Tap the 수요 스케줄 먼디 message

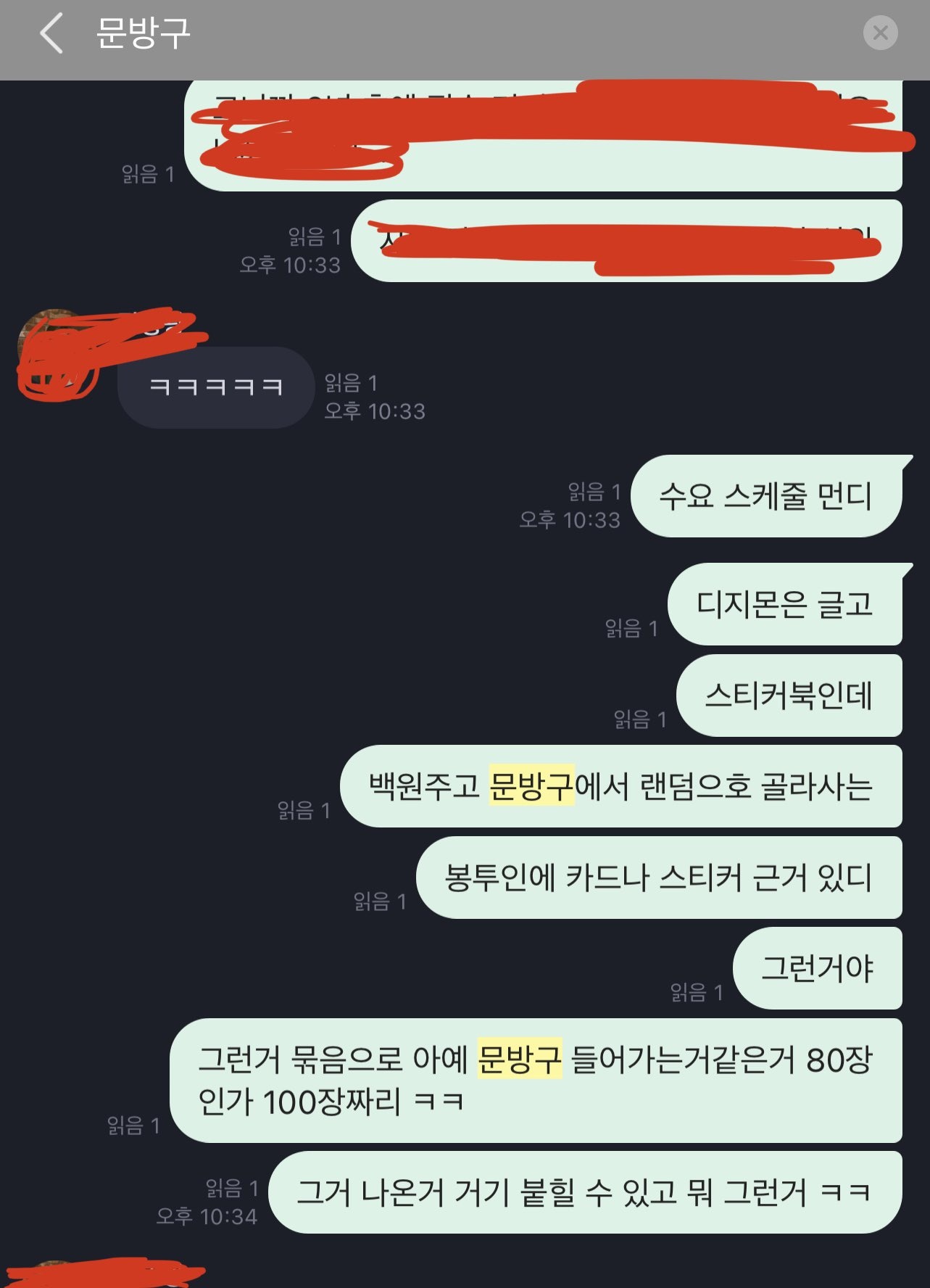click(x=766, y=496)
